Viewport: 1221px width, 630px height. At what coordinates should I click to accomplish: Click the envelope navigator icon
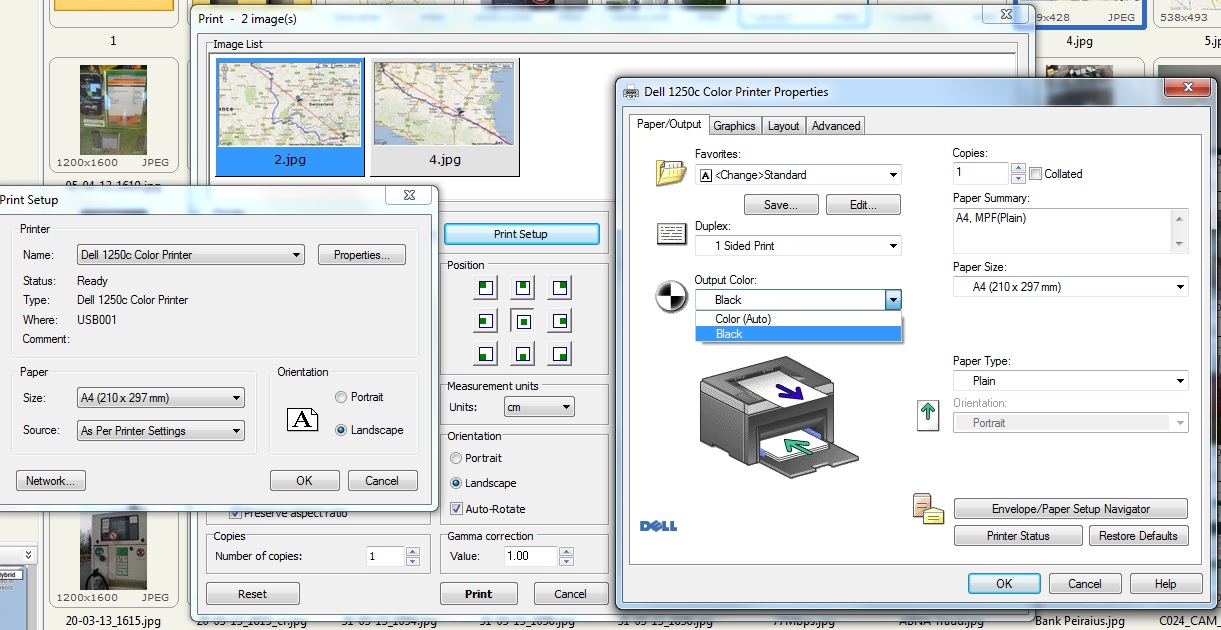[928, 509]
